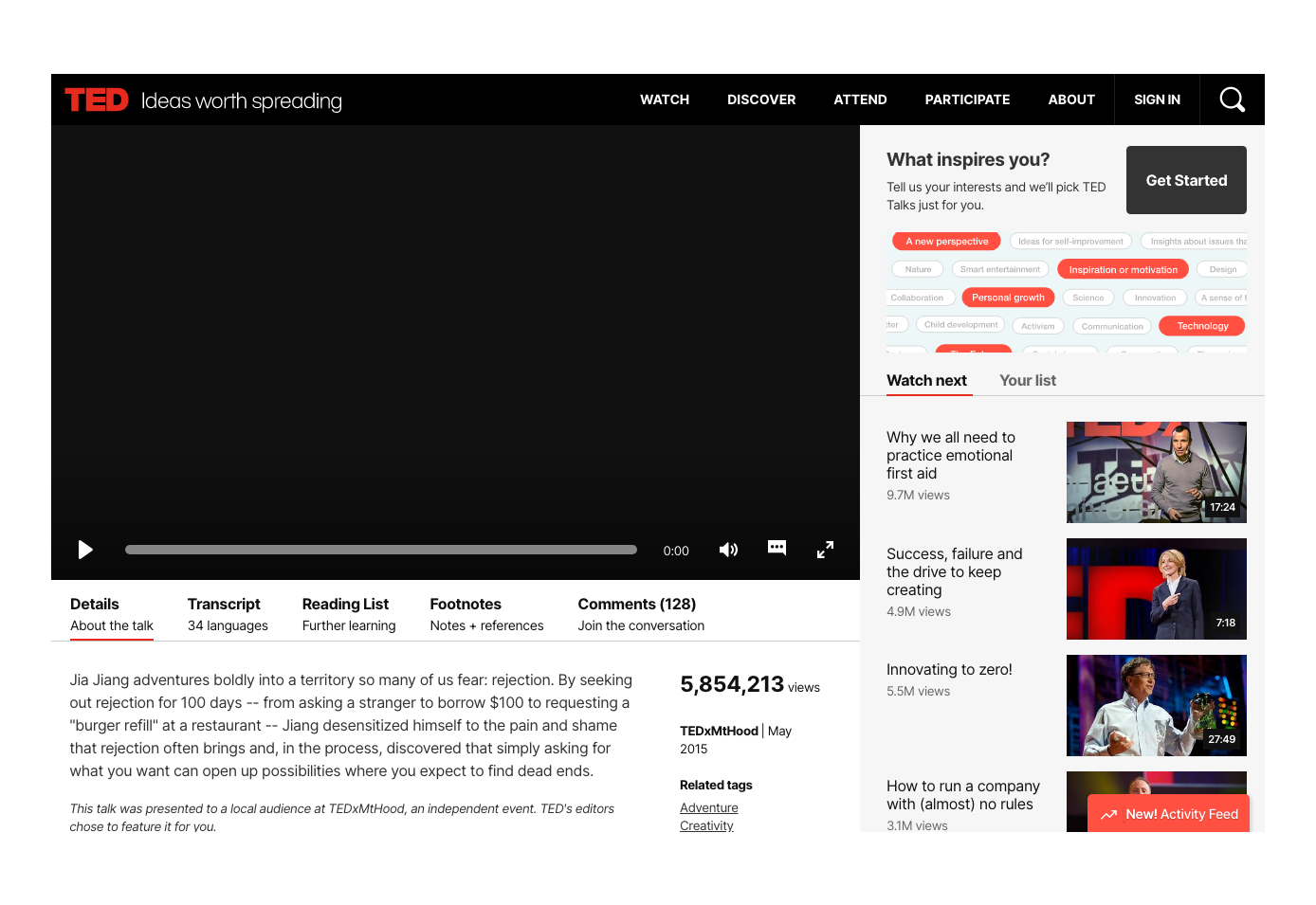Open the subtitles caption icon
The image size is (1316, 905).
777,548
